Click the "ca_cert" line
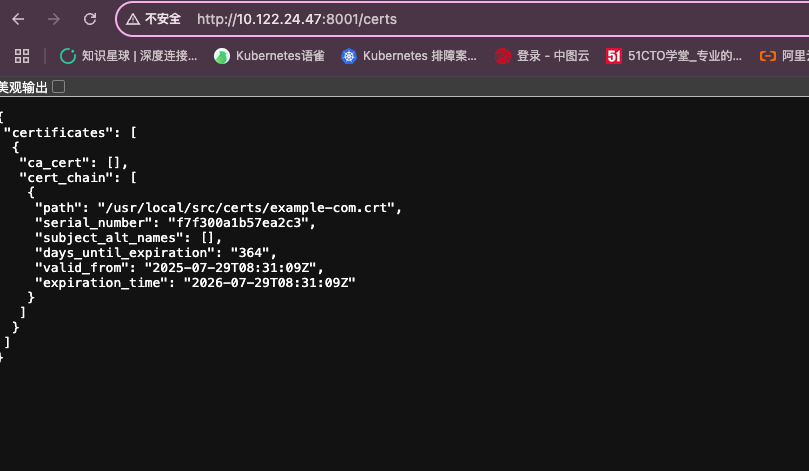Screen dimensions: 809x471 (73, 163)
